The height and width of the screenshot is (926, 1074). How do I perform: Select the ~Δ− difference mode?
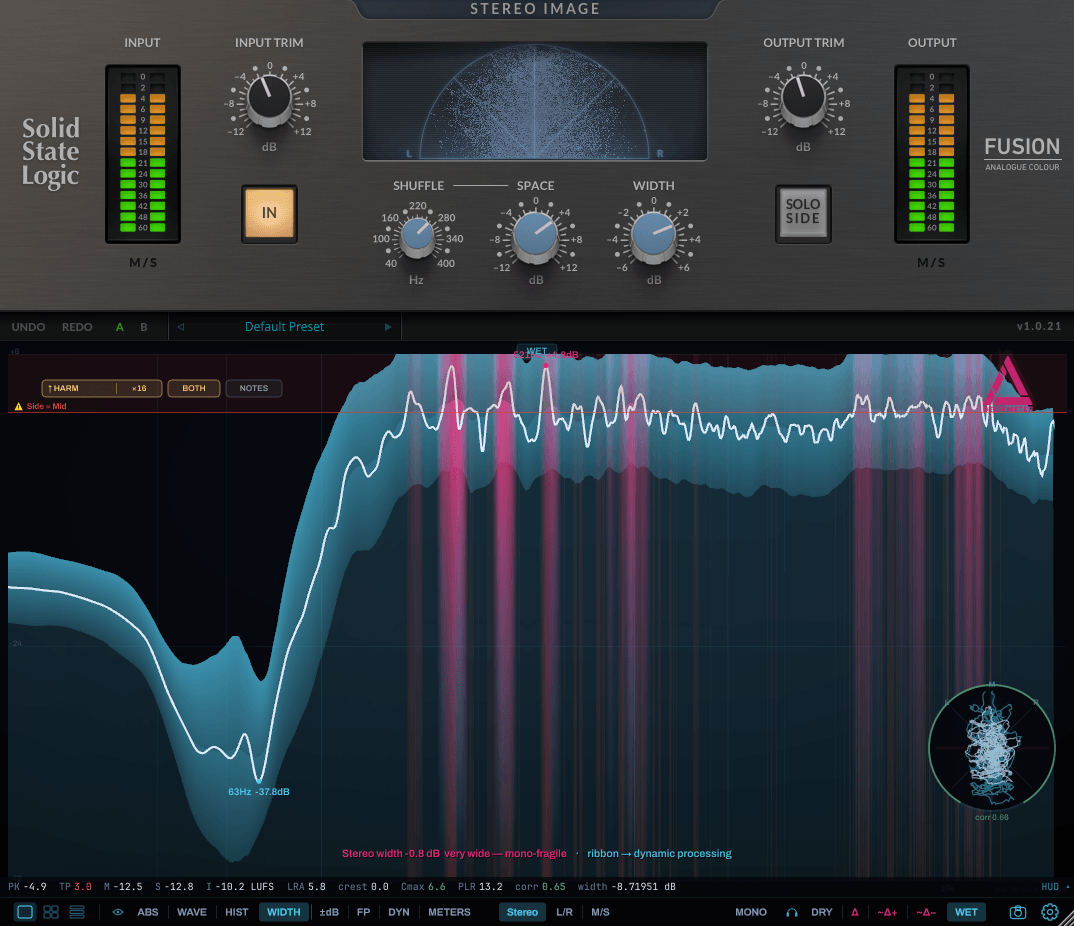coord(926,912)
